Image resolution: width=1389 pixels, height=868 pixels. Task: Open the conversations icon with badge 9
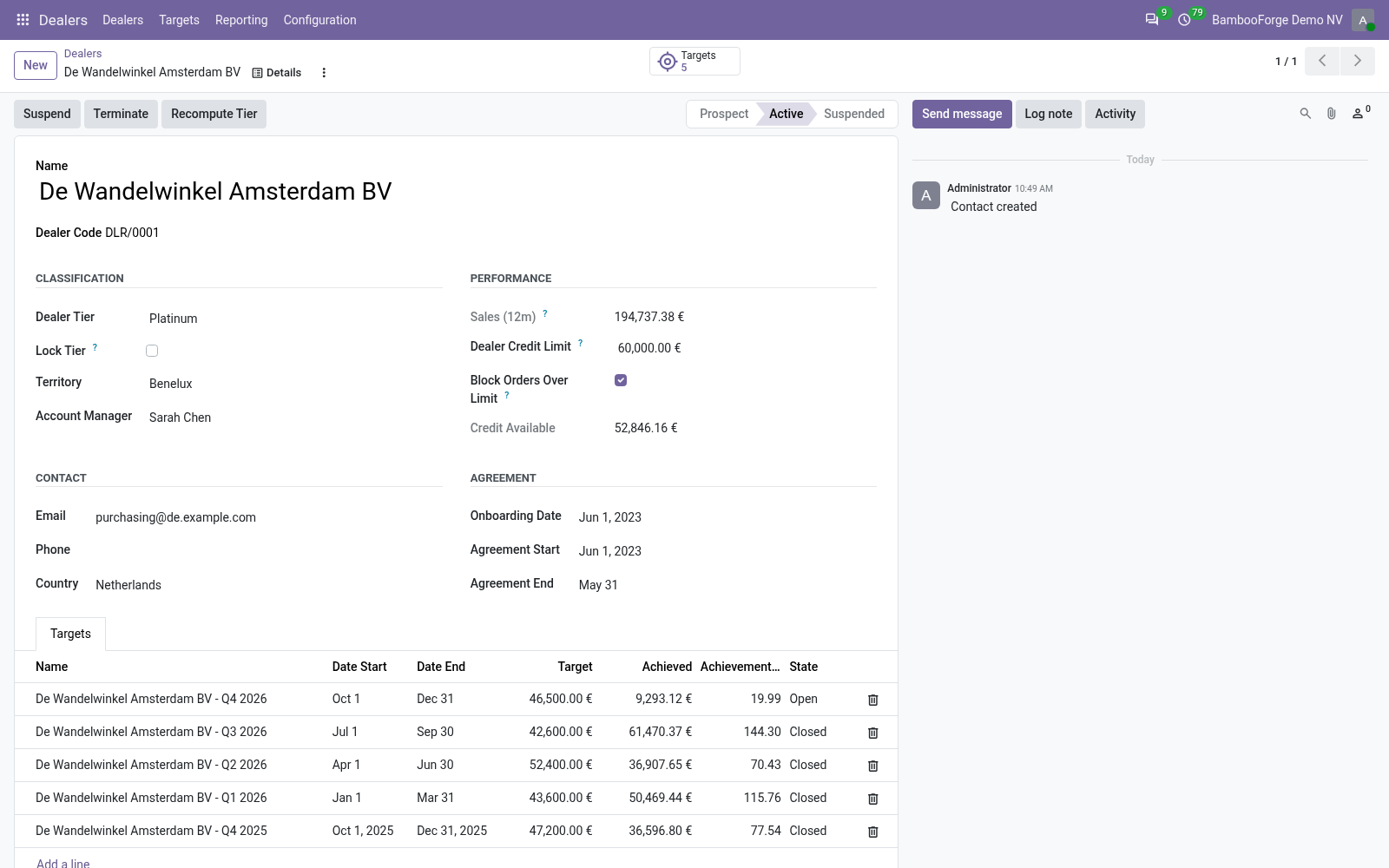click(1152, 20)
